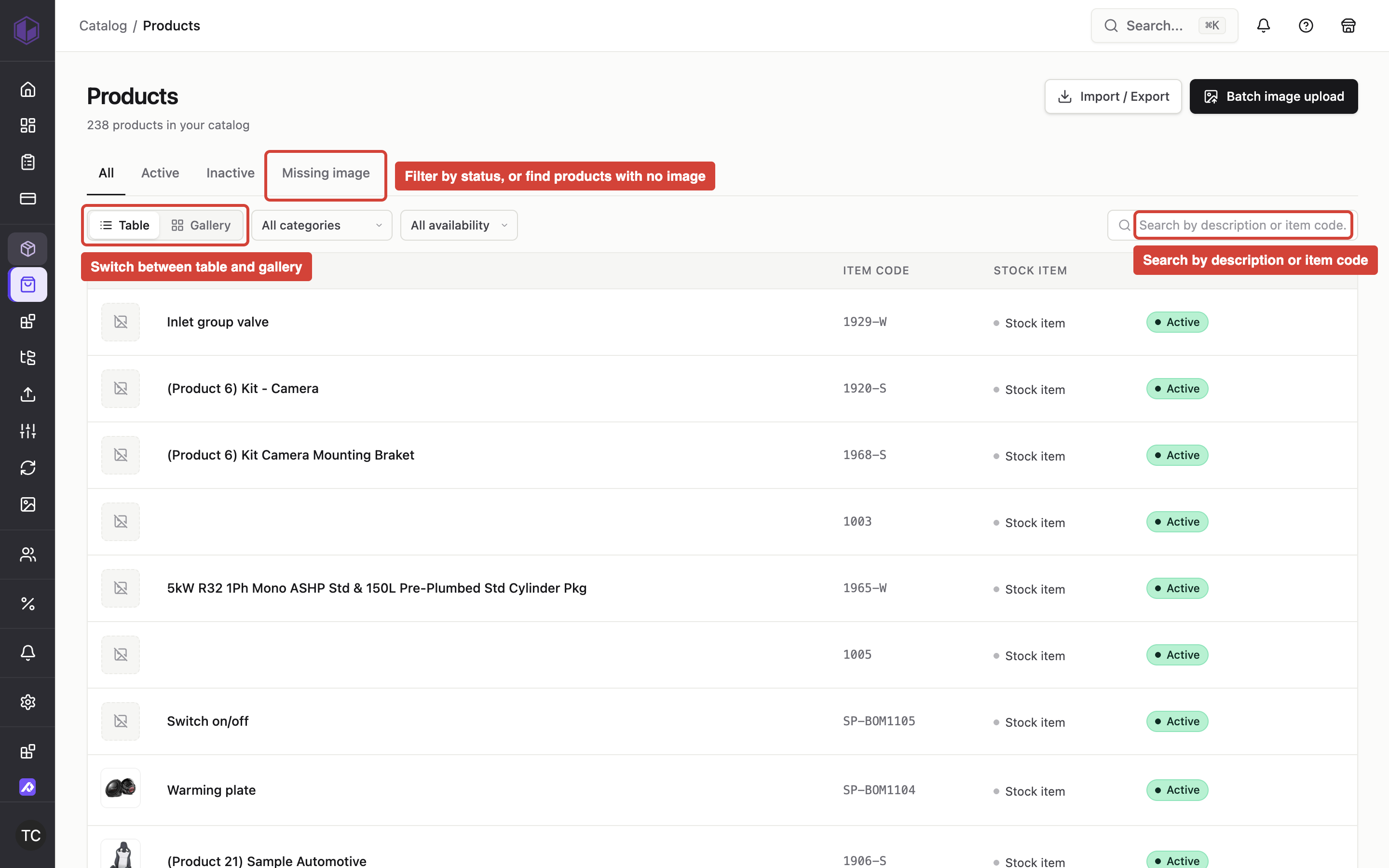Open the Warming plate thumbnail
Viewport: 1389px width, 868px height.
[x=121, y=788]
